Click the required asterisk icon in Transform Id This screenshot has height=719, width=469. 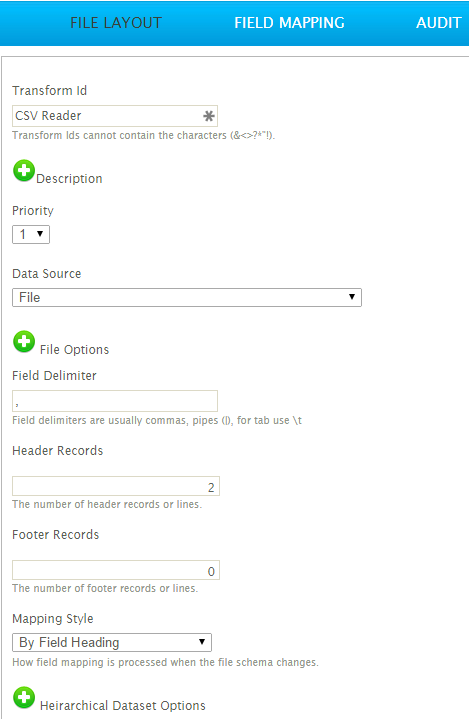click(209, 116)
